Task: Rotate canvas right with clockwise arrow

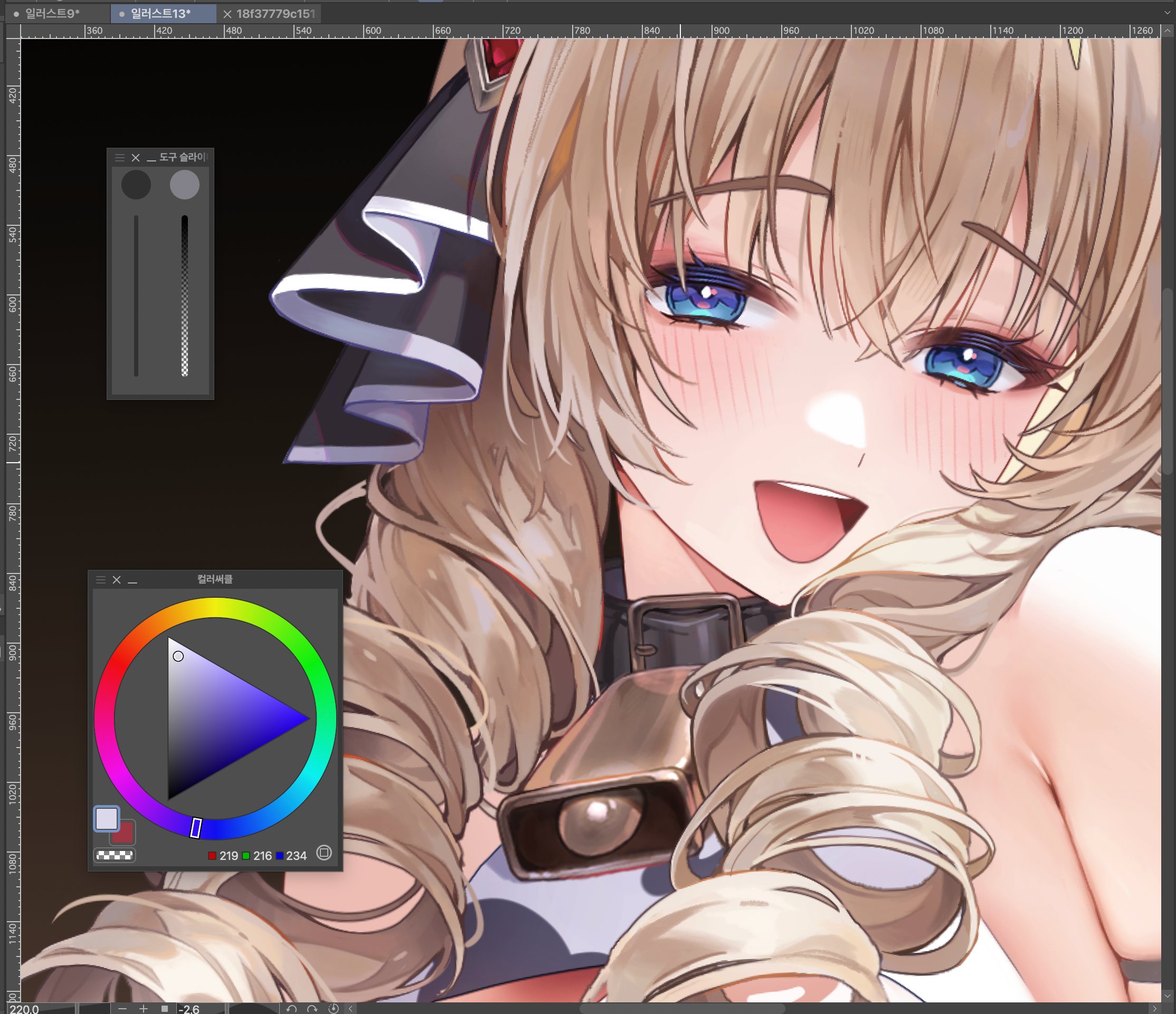Action: [x=312, y=1008]
